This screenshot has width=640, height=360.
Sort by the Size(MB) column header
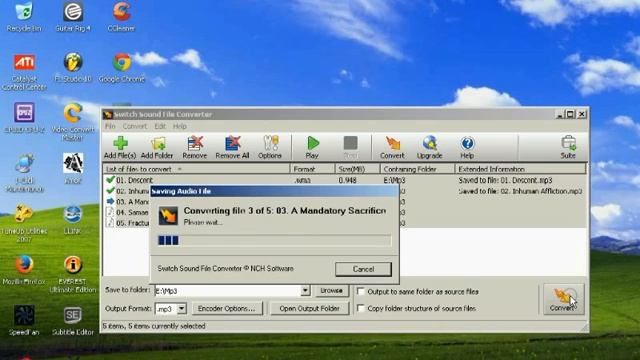[x=358, y=169]
